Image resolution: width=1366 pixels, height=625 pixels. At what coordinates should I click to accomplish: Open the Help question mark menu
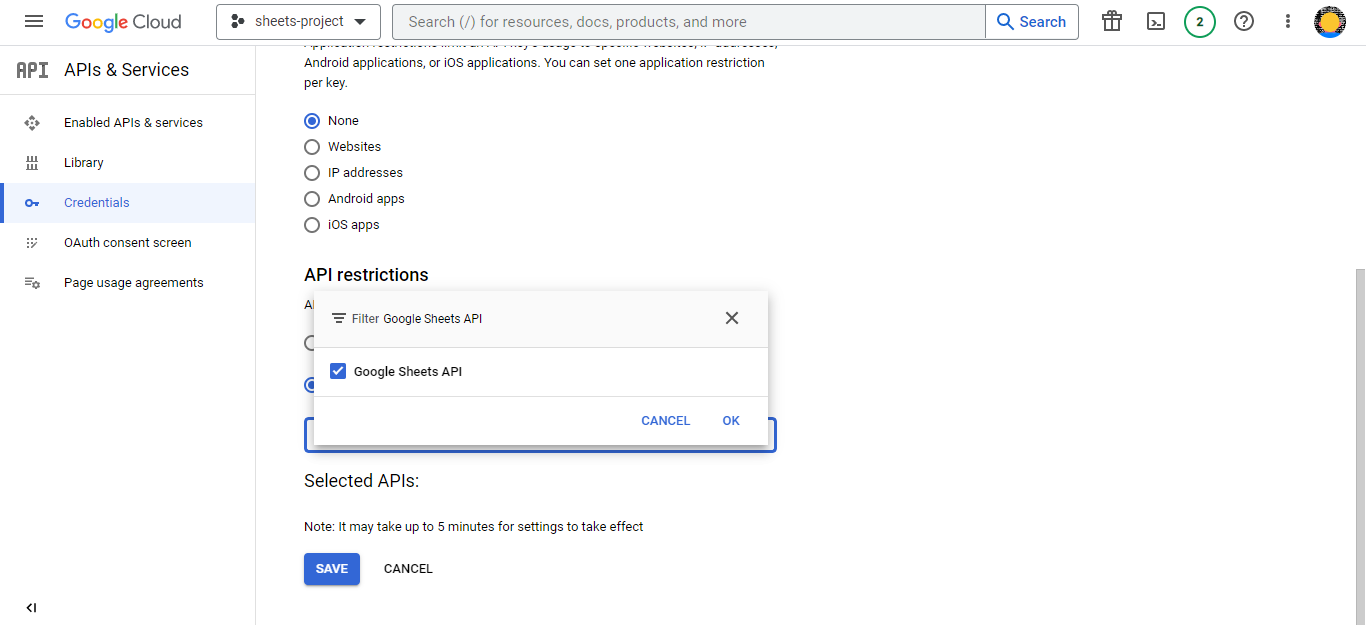[1244, 21]
